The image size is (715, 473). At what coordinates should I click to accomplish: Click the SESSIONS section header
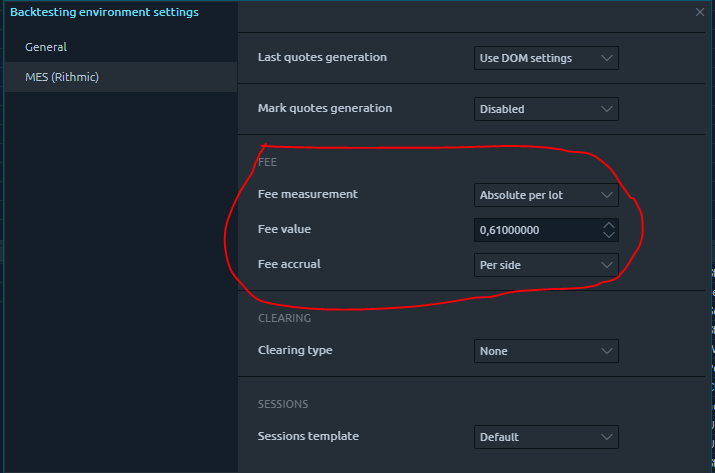pyautogui.click(x=283, y=404)
